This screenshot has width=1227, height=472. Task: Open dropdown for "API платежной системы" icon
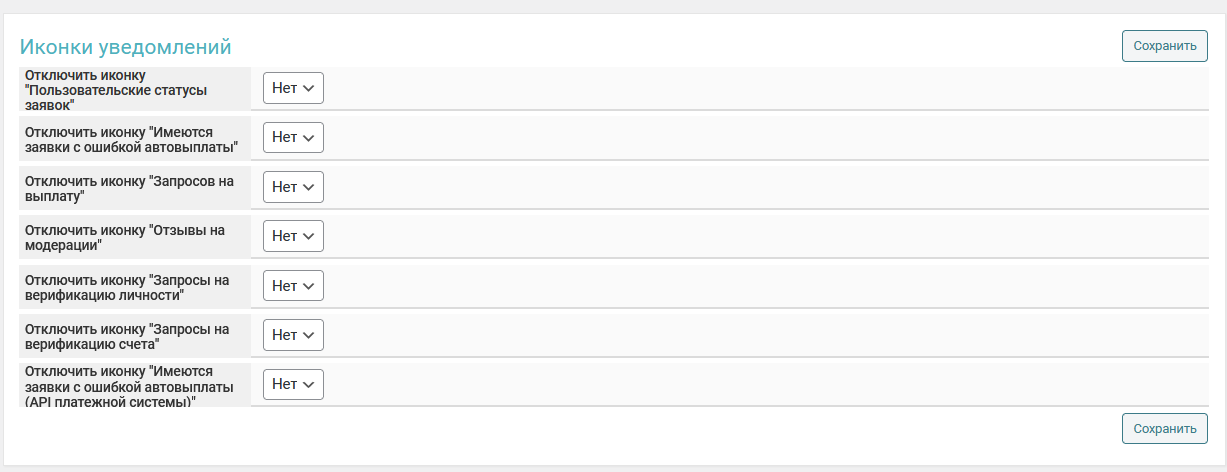[293, 384]
